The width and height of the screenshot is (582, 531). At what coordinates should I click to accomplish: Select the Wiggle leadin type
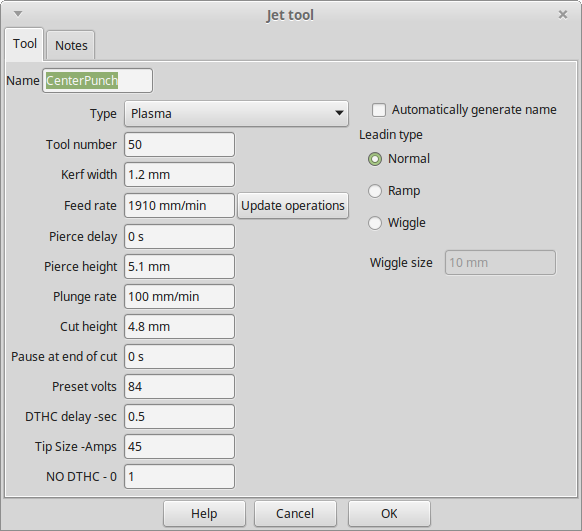375,223
